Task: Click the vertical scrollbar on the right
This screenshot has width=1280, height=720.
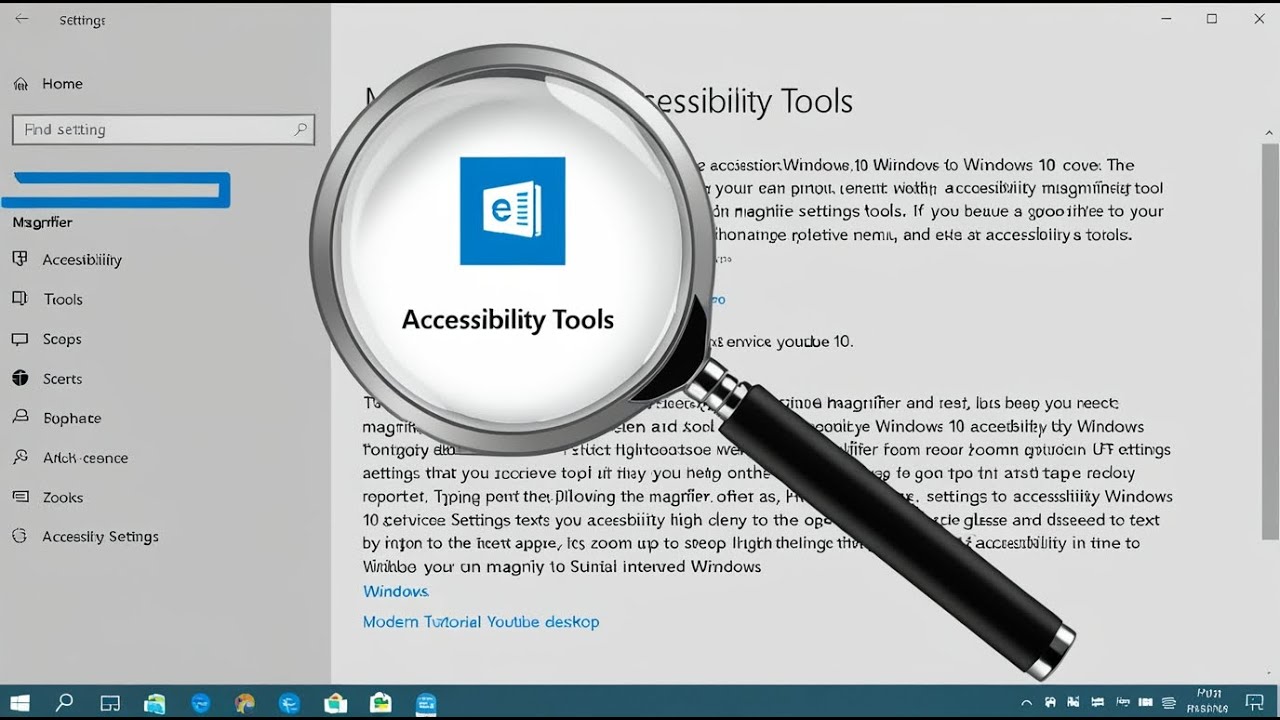Action: [x=1270, y=342]
